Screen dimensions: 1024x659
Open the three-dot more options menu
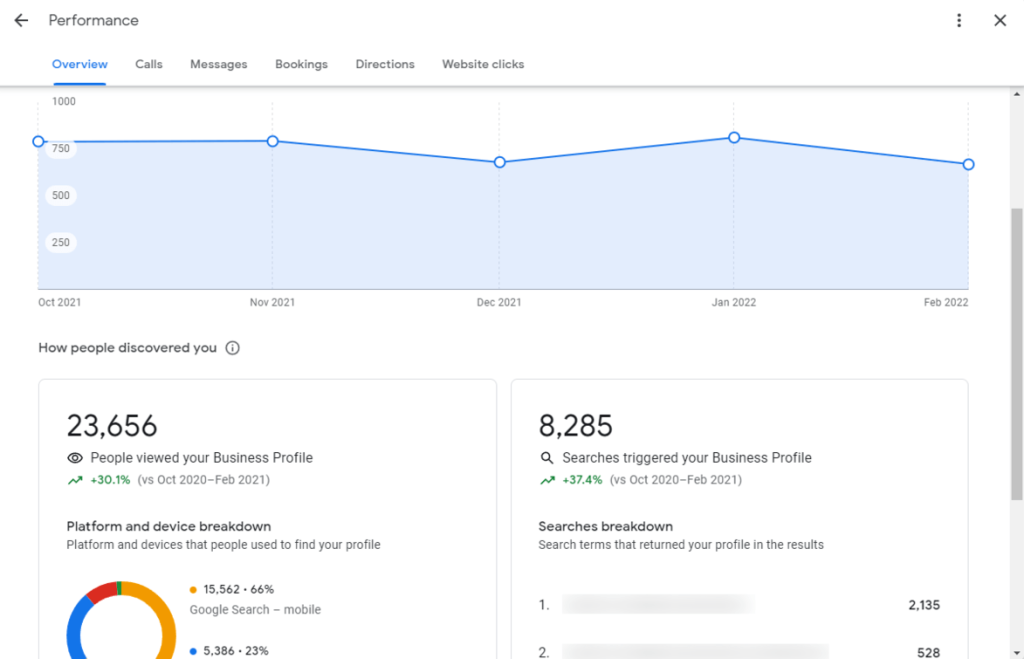[x=959, y=20]
